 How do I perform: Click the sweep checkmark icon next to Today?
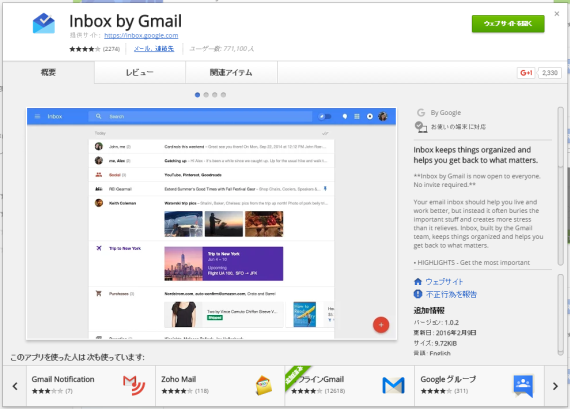coord(325,133)
